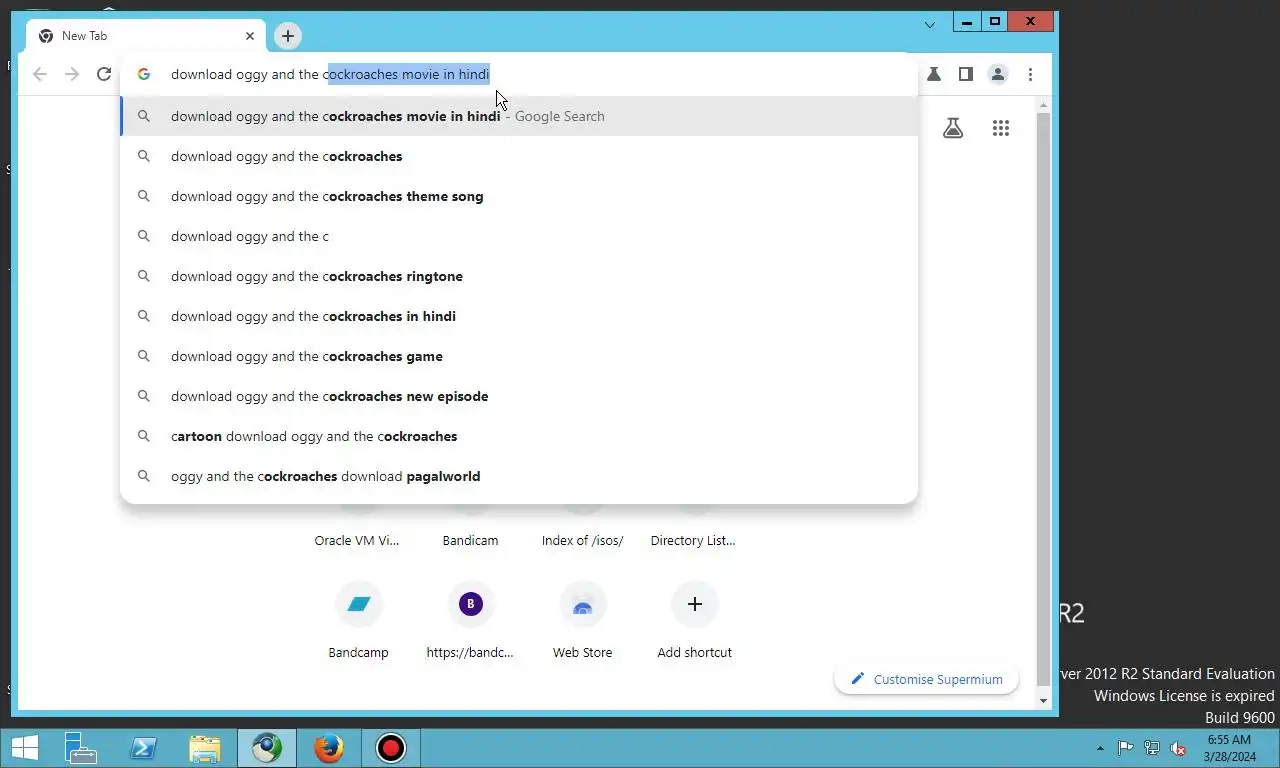Choose suggestion 'cockroaches game'
Viewport: 1280px width, 768px height.
(x=519, y=356)
